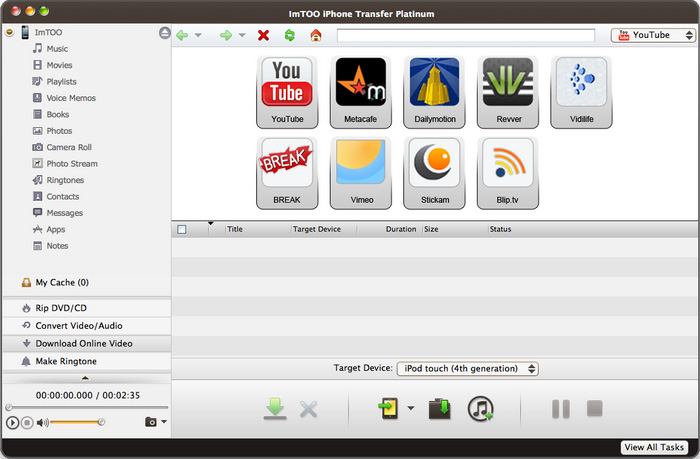This screenshot has width=700, height=459.
Task: Open the Metacafe site tile
Action: tap(360, 92)
